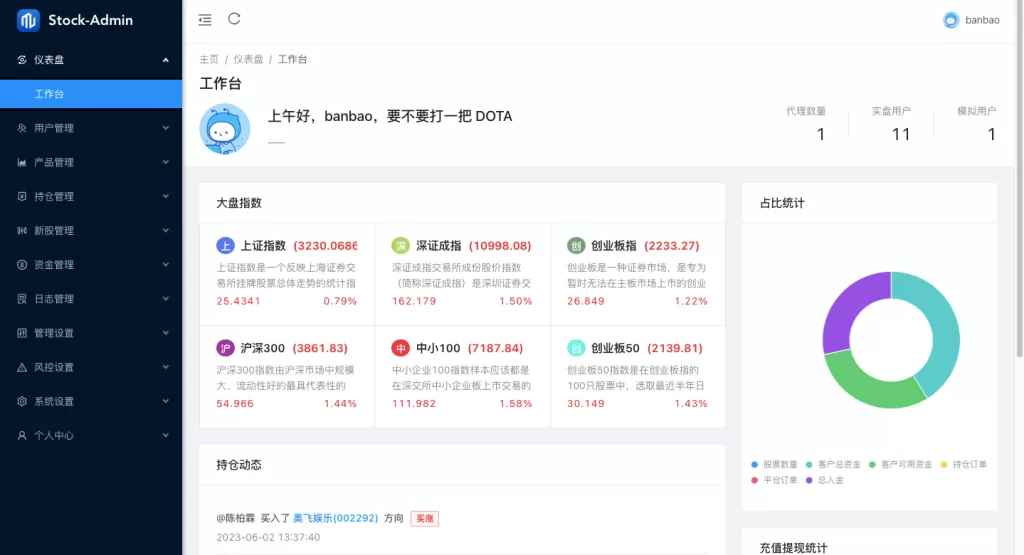Click the teal 创 badge of 创业板50
The height and width of the screenshot is (555, 1024).
pos(576,348)
